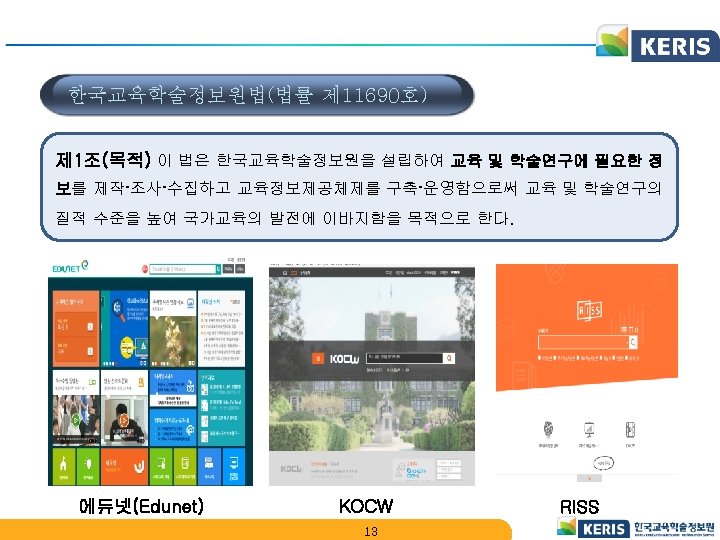Click the green touch-tablet icon tile in Edunet
Screen dimensions: 720x540
point(161,466)
